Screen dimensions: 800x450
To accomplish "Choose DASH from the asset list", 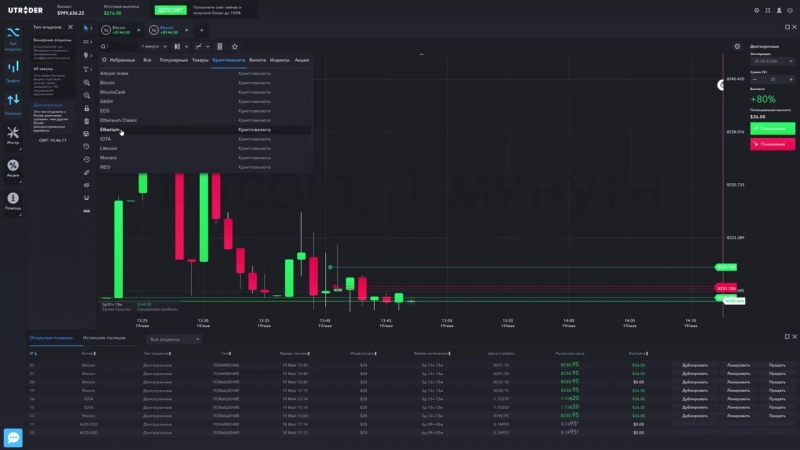I will (x=205, y=102).
